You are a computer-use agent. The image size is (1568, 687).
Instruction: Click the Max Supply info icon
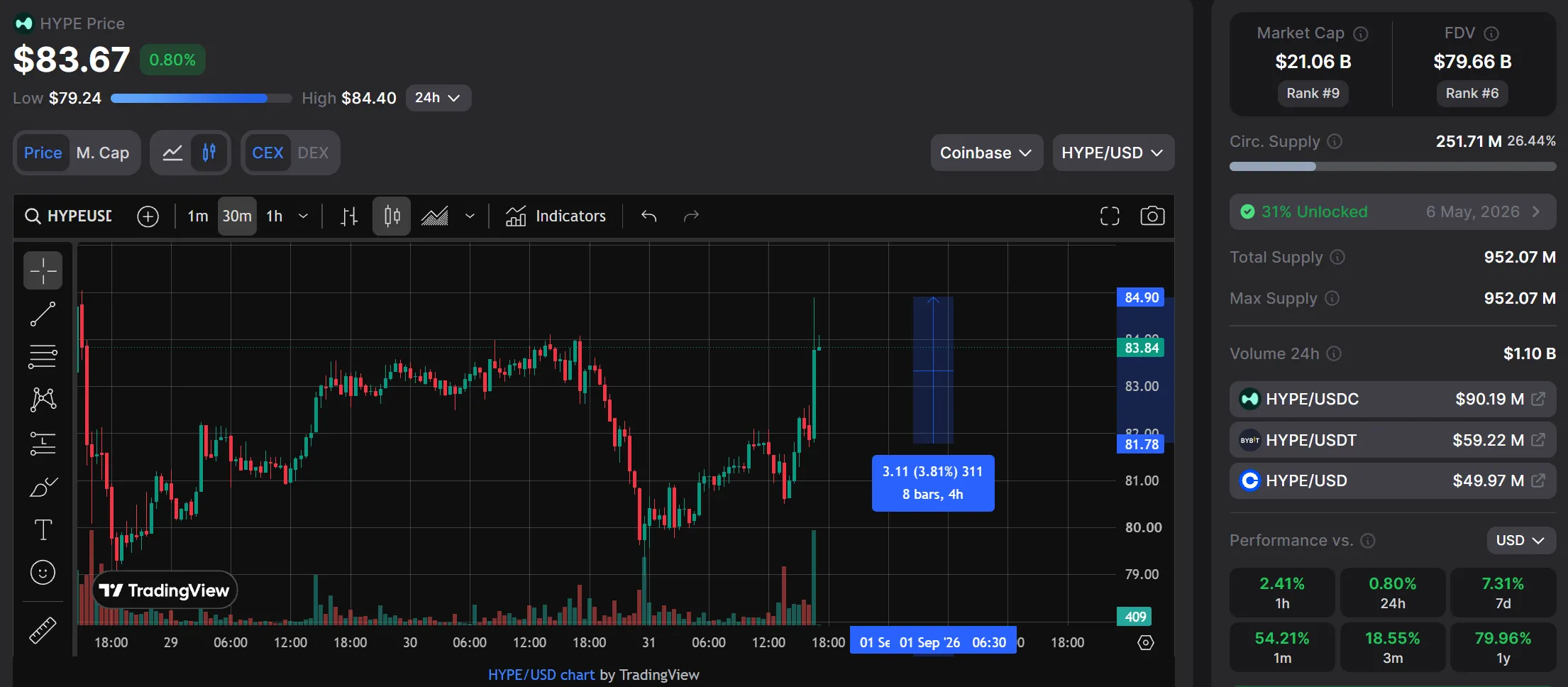click(x=1332, y=298)
